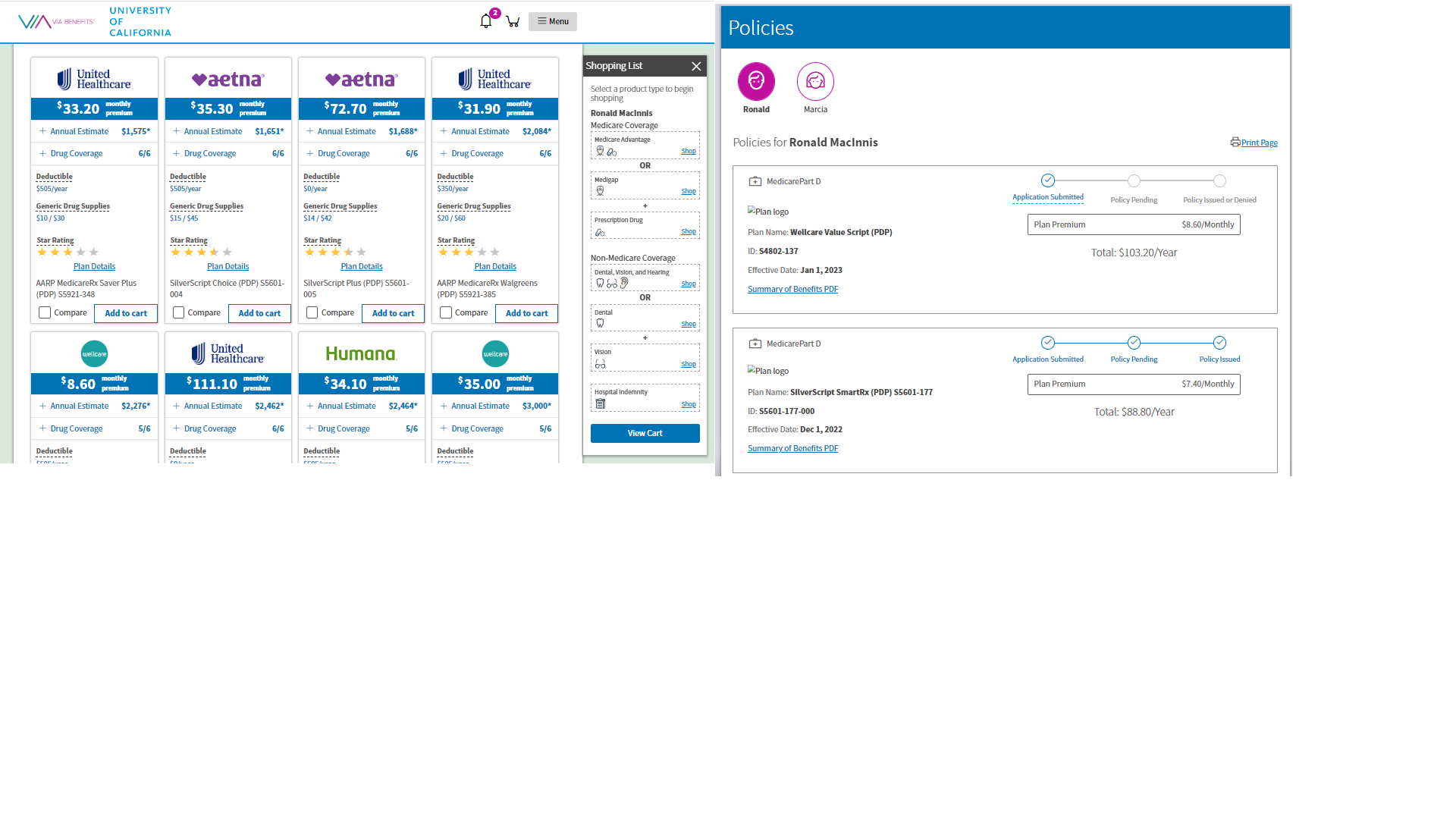Screen dimensions: 1456x819
Task: Click the Humana plan logo
Action: 361,353
